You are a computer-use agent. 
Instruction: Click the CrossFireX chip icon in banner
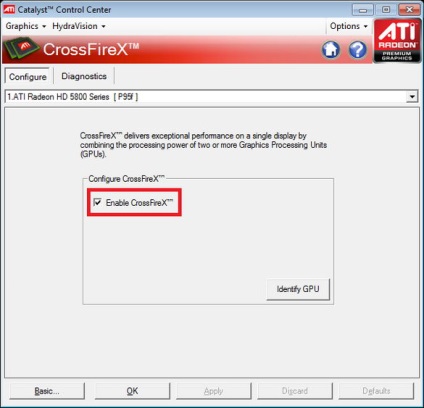click(x=21, y=49)
